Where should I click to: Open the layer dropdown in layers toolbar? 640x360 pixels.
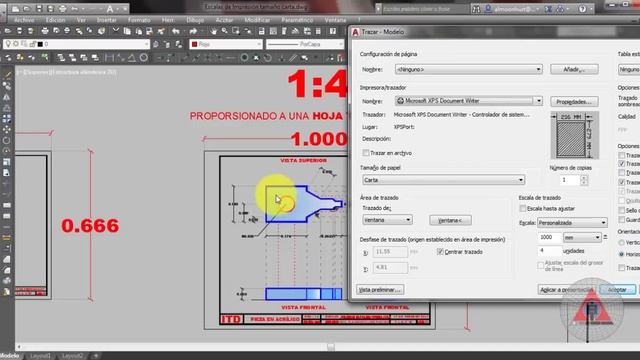(77, 44)
